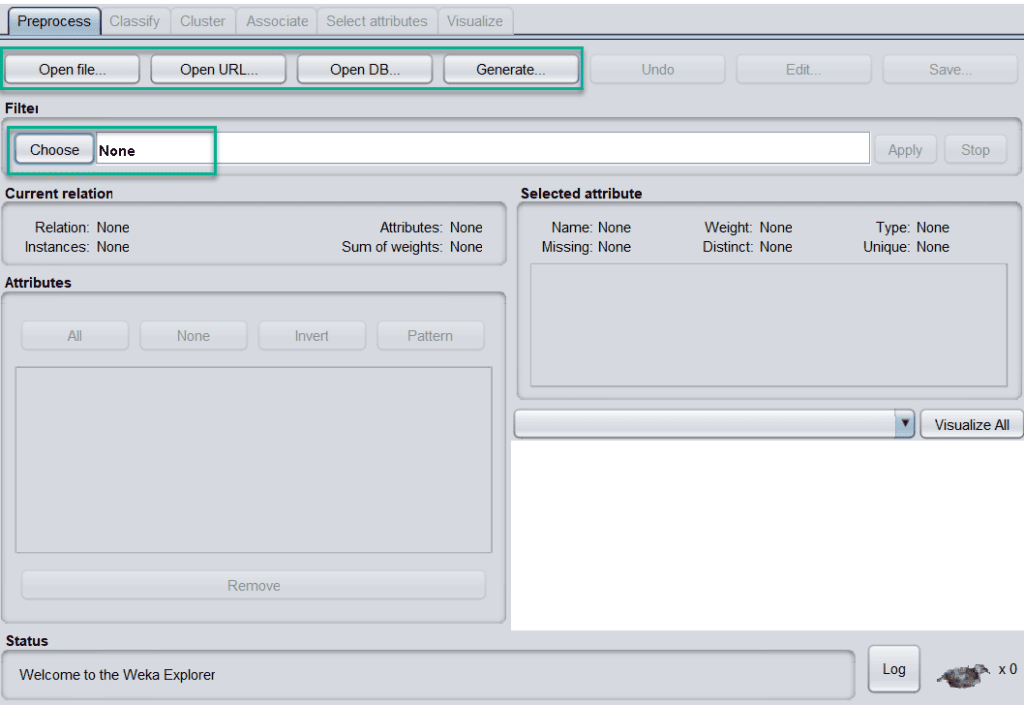Click the Apply filter button
This screenshot has height=705, width=1024.
click(x=904, y=149)
